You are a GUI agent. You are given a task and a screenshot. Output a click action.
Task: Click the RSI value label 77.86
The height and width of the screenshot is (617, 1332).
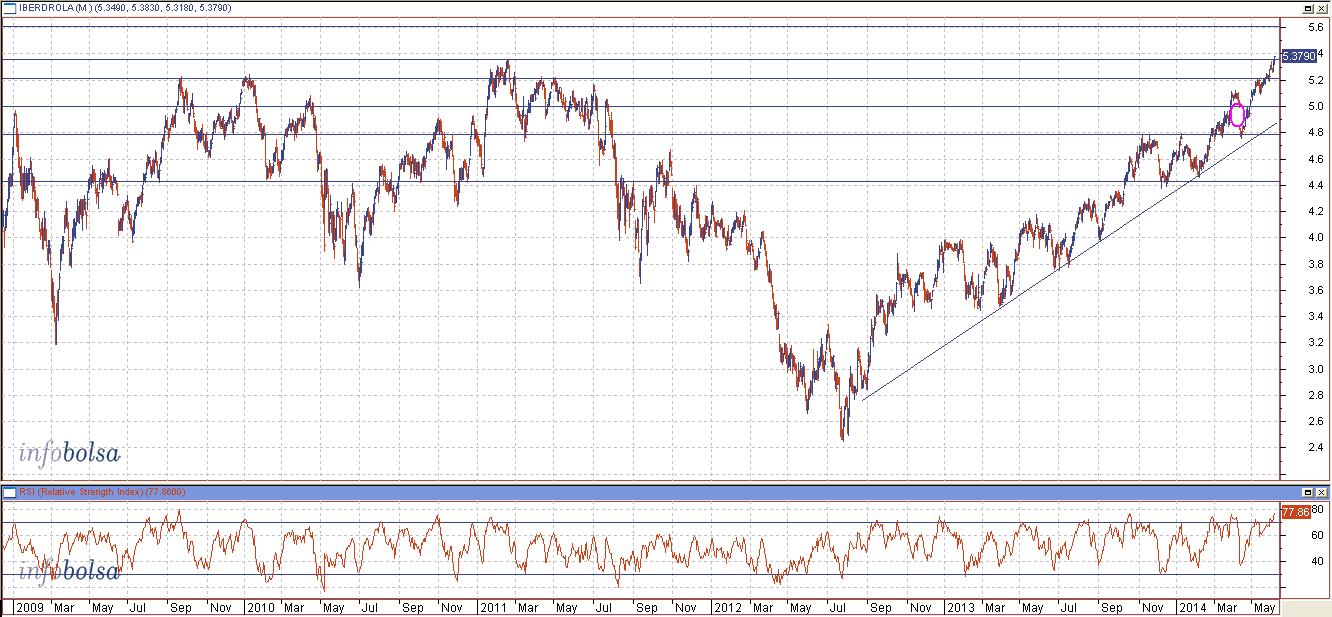click(x=1295, y=512)
